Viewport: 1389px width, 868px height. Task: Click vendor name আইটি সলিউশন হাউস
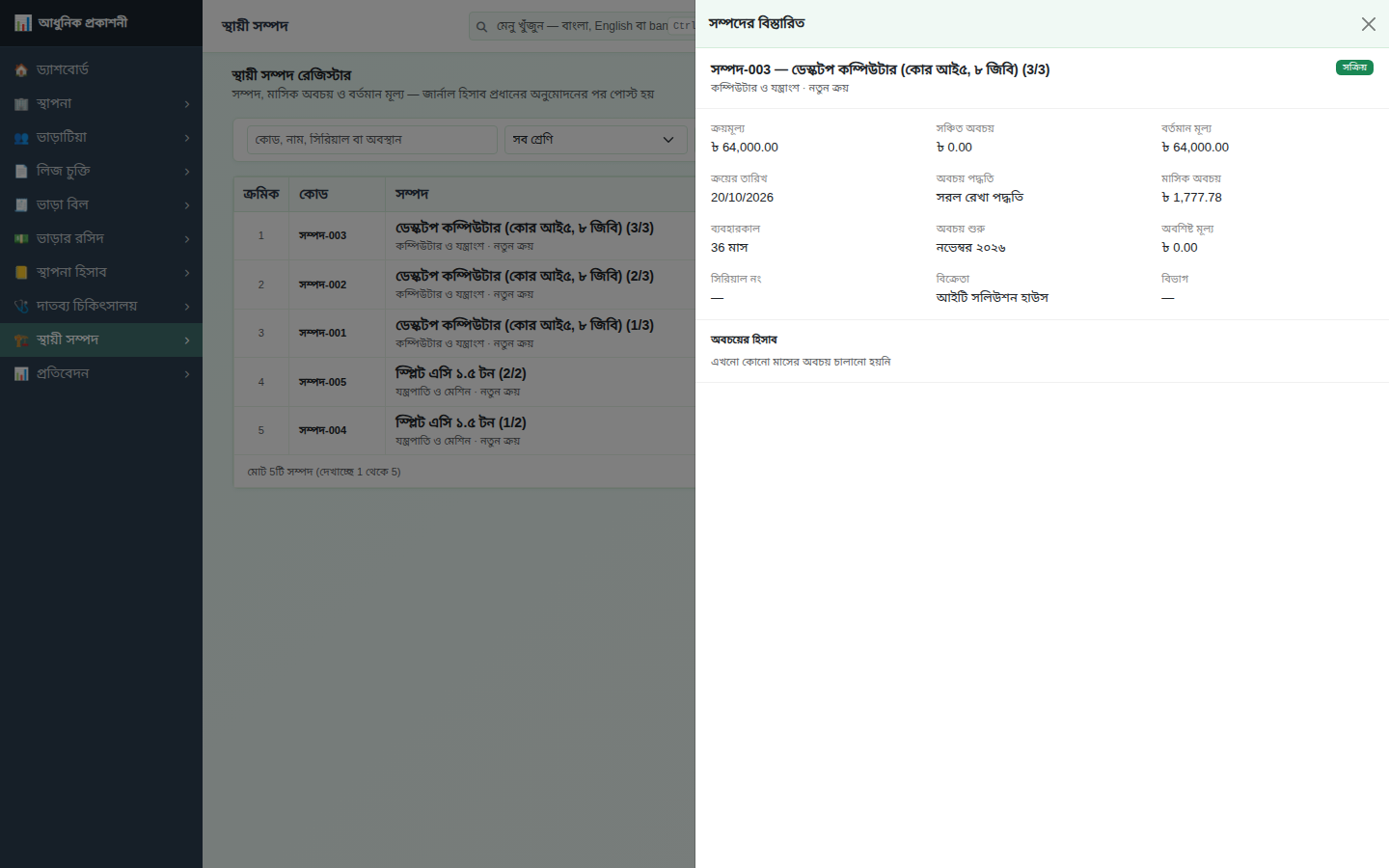992,298
